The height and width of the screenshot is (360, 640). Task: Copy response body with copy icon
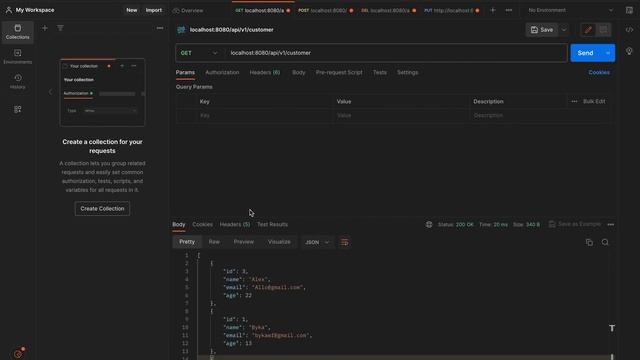click(589, 242)
